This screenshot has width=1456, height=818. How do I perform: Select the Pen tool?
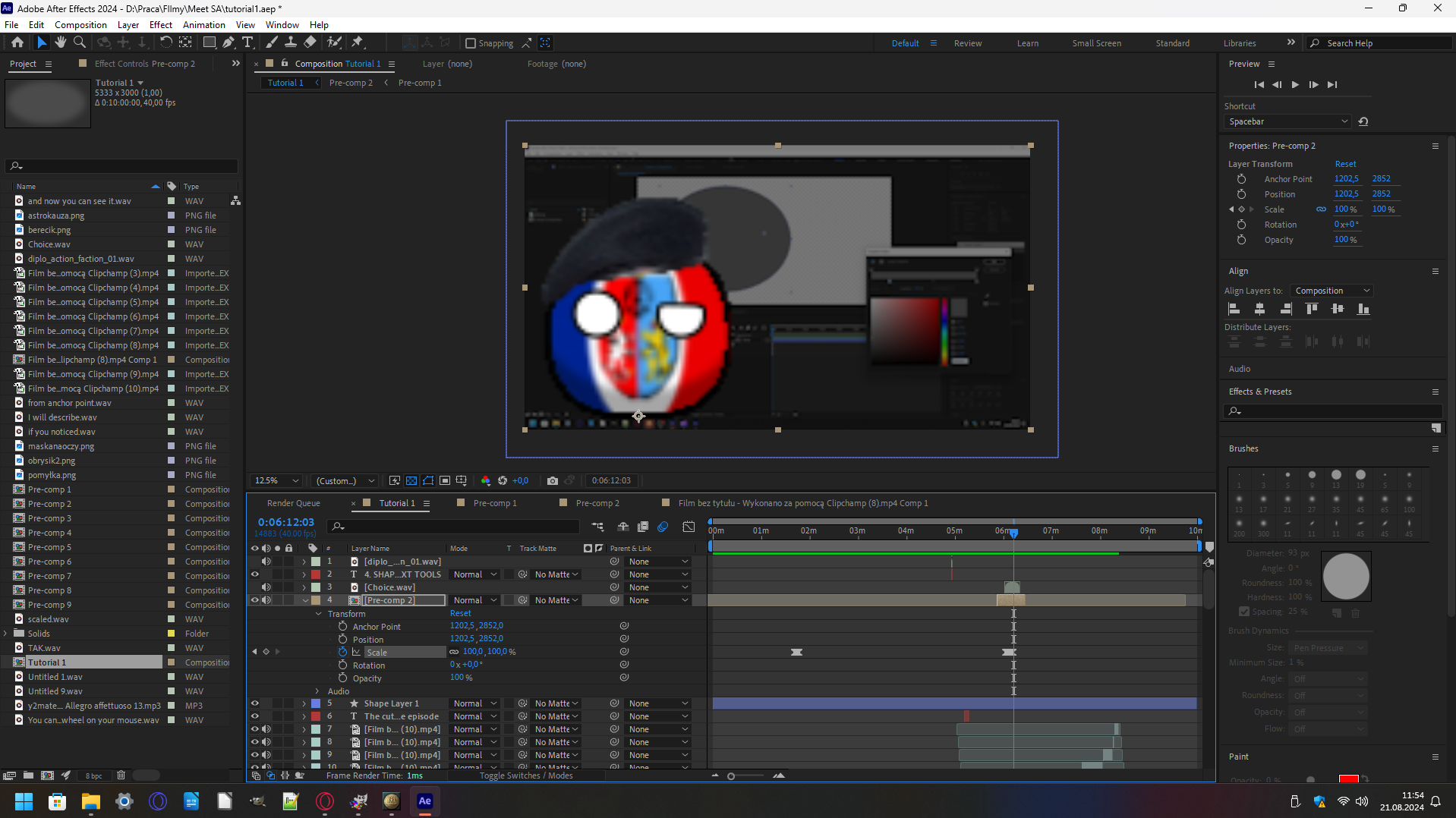pyautogui.click(x=228, y=42)
